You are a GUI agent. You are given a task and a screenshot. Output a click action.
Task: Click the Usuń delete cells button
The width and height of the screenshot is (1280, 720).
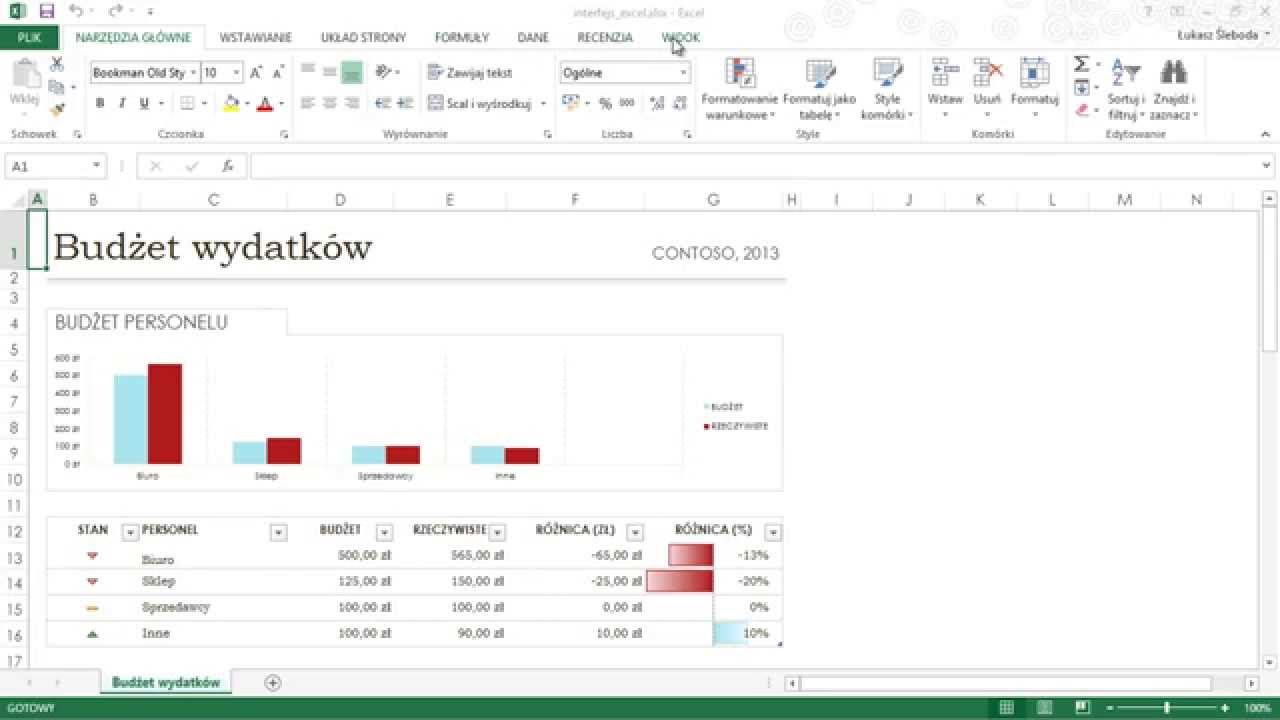[987, 88]
